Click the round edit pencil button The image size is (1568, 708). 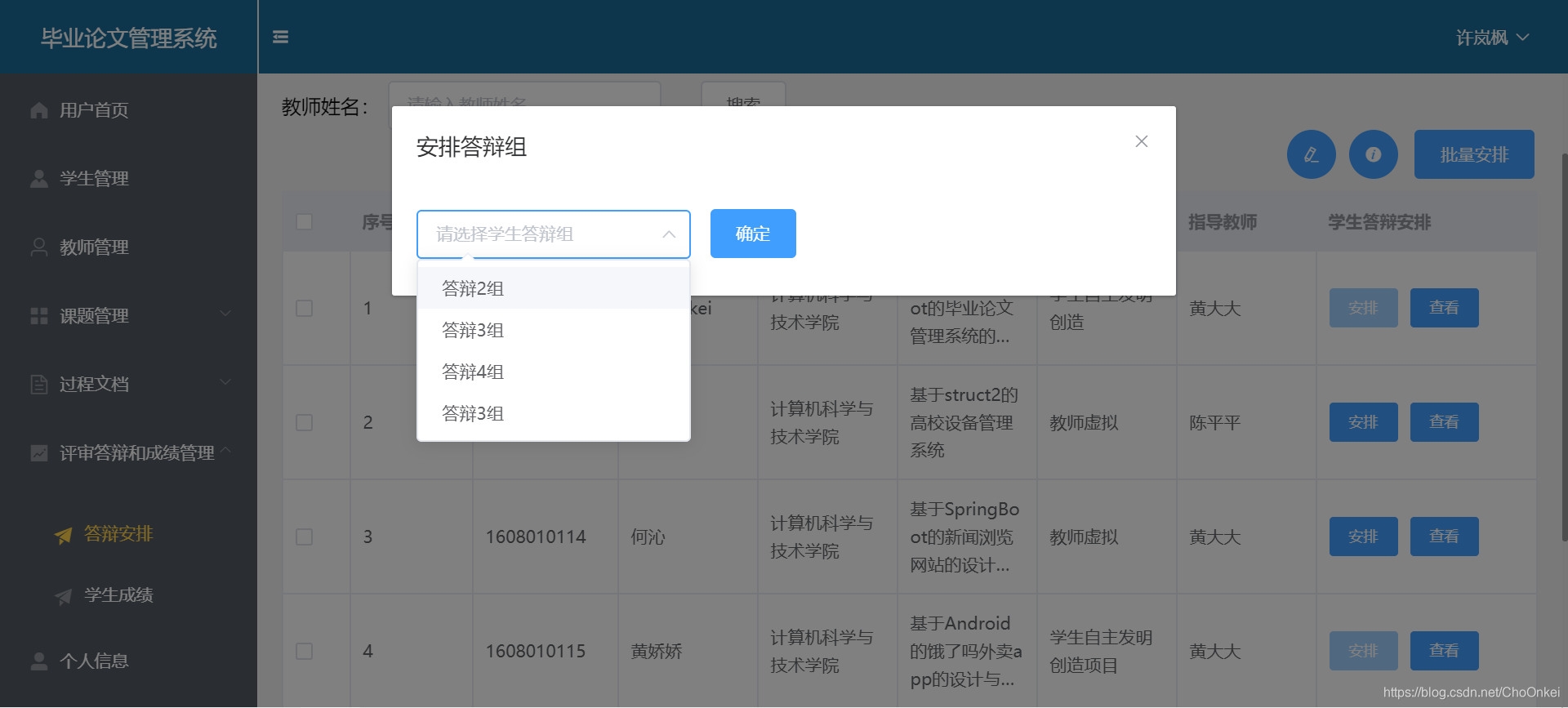click(x=1312, y=154)
